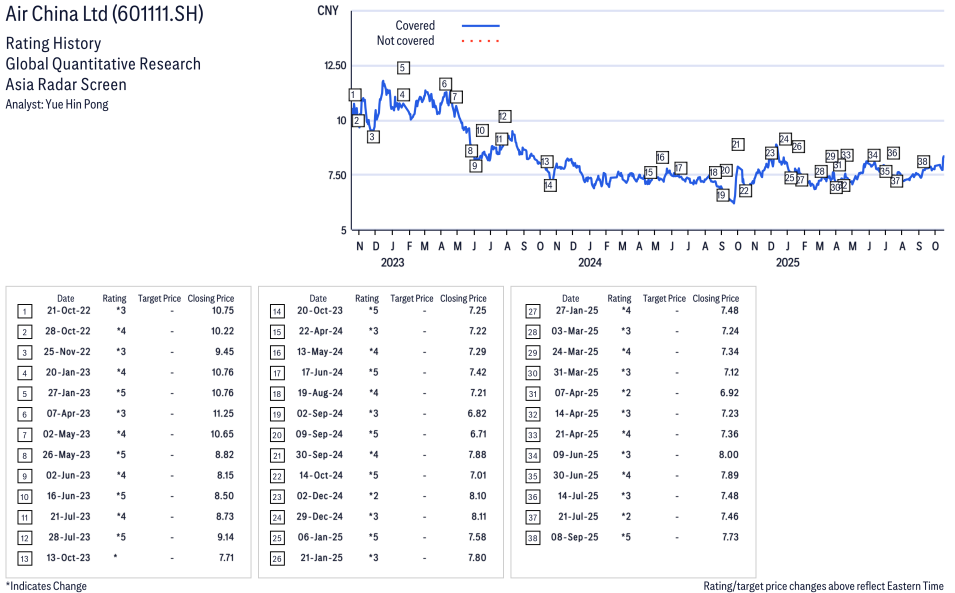
Task: Click chart marker 24 on the graph
Action: pos(785,139)
